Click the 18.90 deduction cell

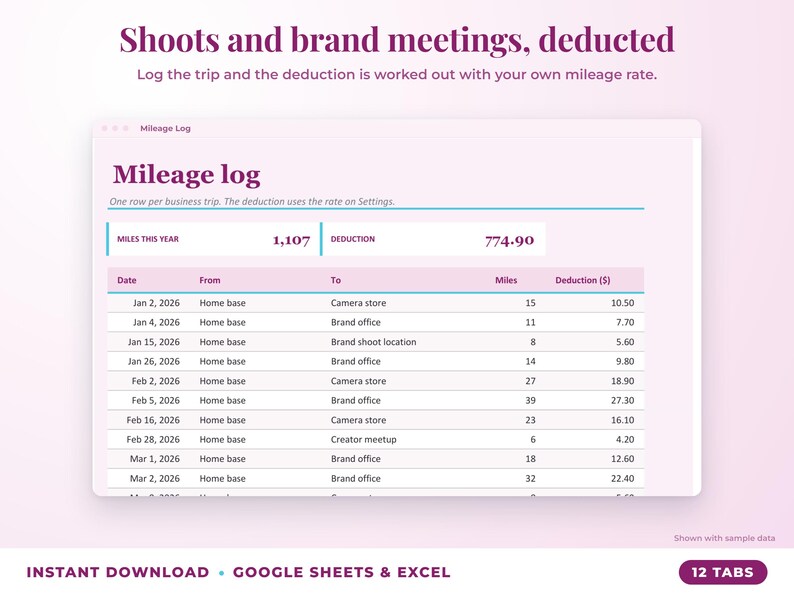click(622, 381)
